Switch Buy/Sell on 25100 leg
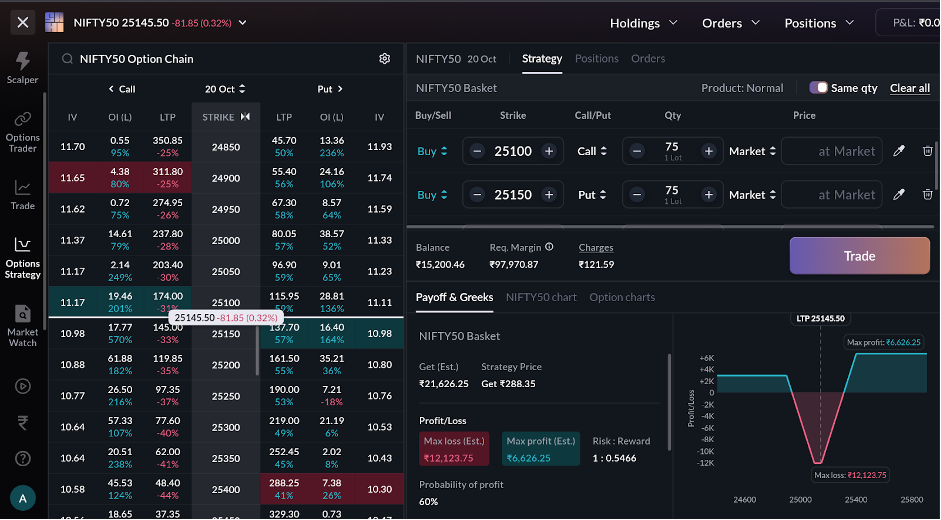Screen dimensions: 941x520 (432, 151)
